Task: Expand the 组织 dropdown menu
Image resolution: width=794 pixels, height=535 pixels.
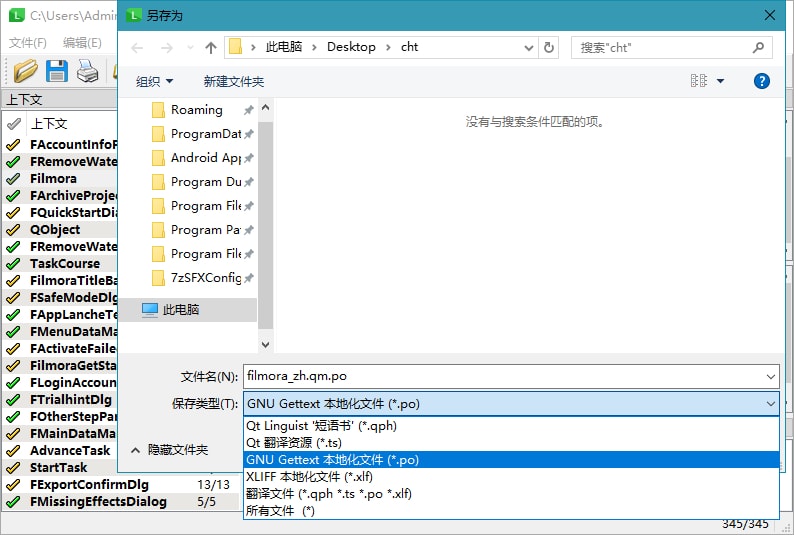Action: pyautogui.click(x=154, y=81)
